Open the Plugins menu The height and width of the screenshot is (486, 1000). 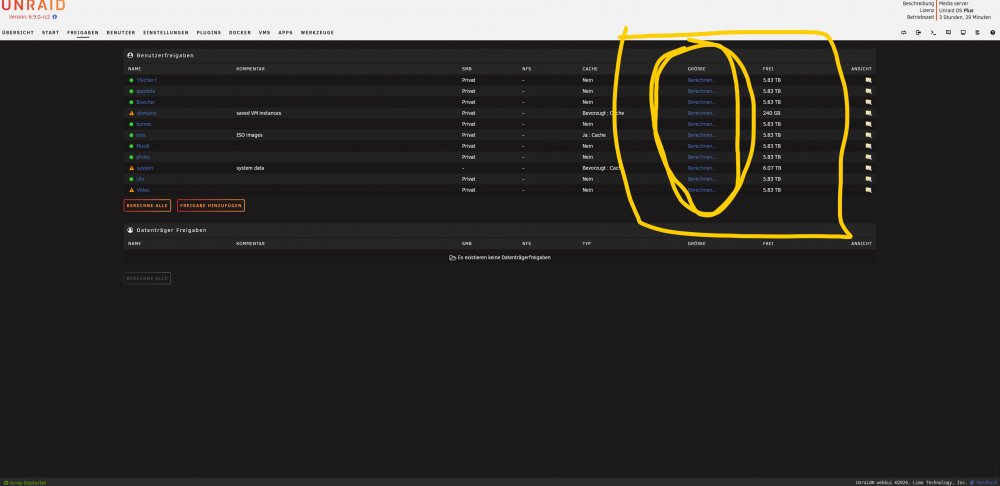click(209, 33)
